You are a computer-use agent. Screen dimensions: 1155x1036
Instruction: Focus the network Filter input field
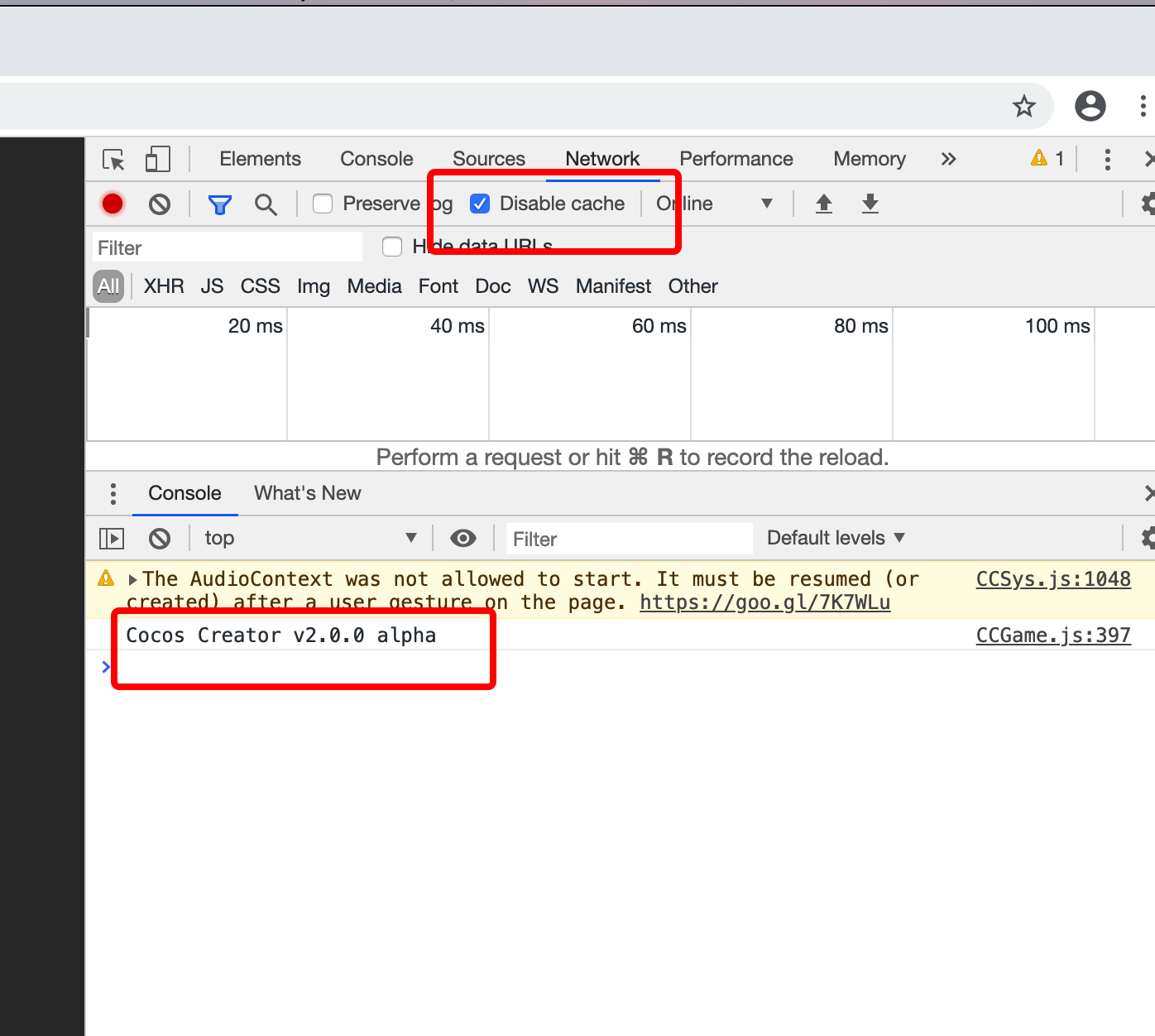227,247
